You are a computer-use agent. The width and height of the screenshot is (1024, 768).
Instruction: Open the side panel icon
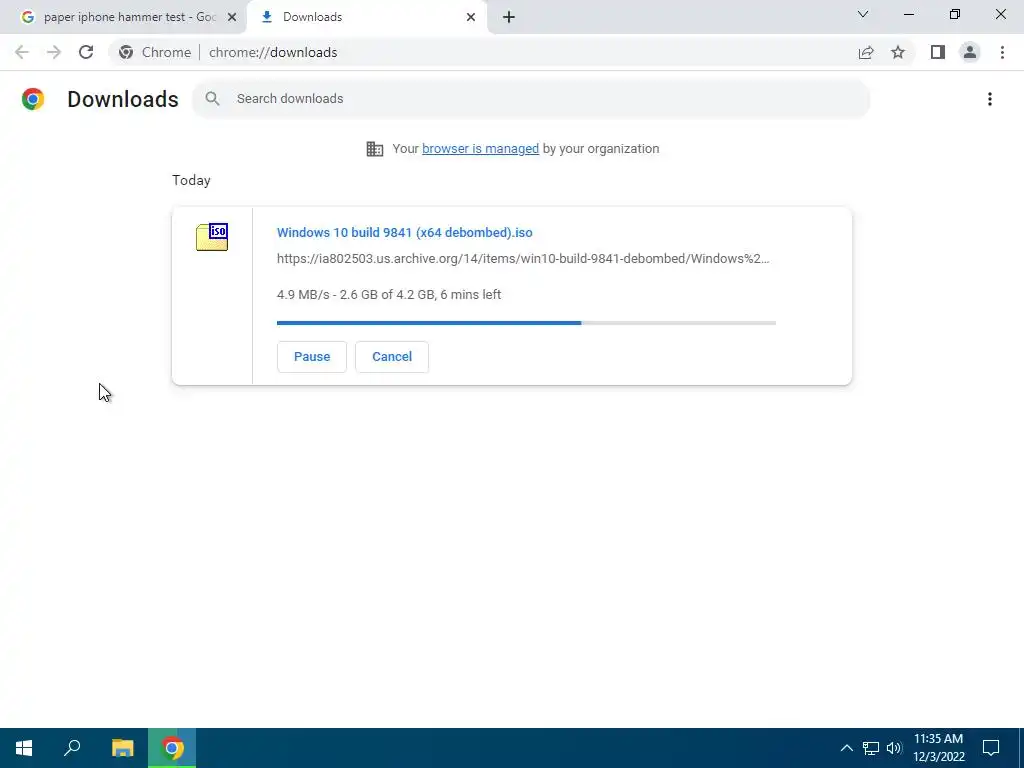click(x=938, y=52)
